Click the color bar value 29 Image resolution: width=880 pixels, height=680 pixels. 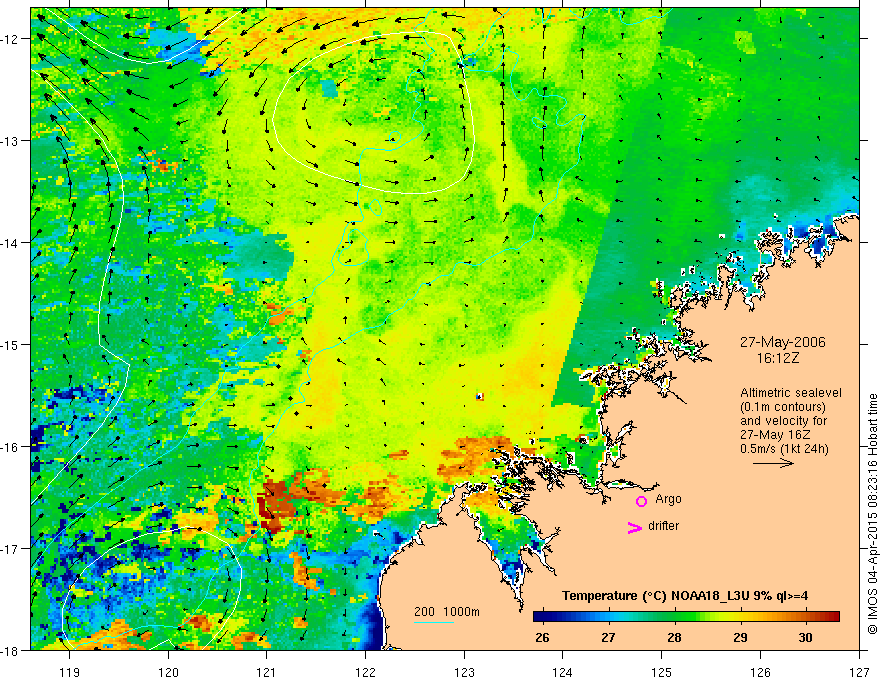point(740,638)
